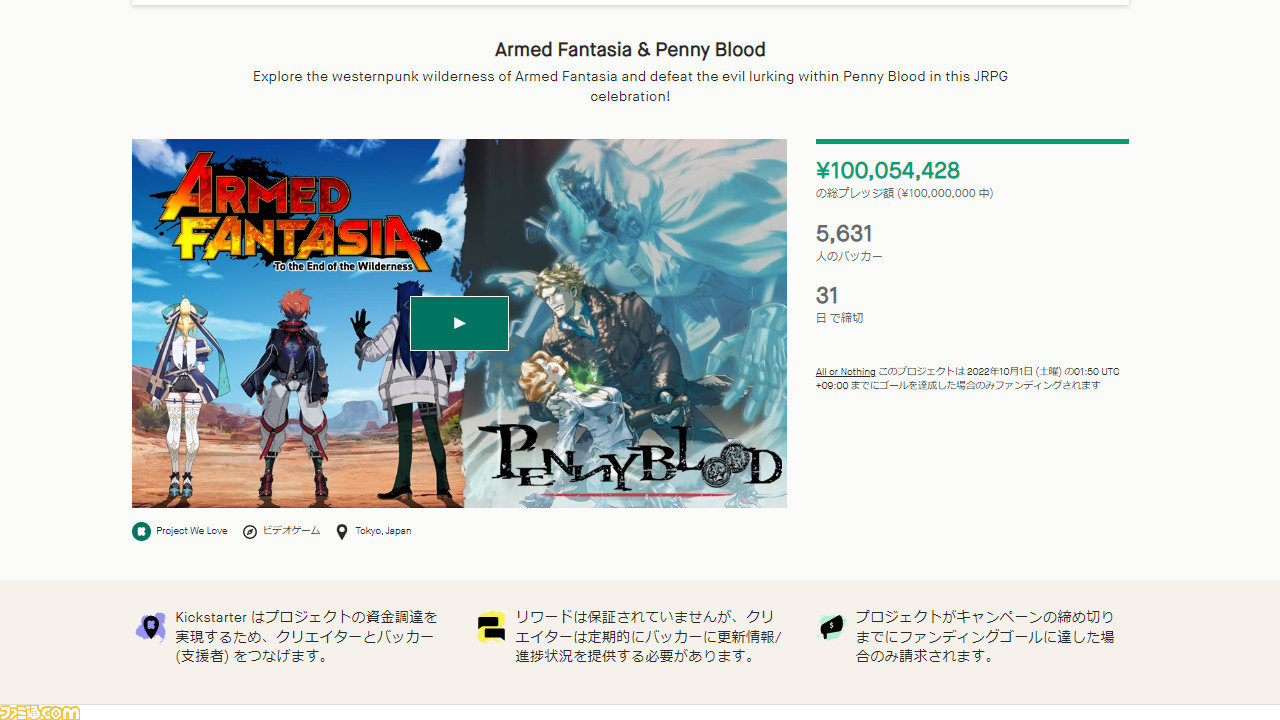Screen dimensions: 1280x720
Task: Open the All or Nothing link
Action: pos(845,372)
